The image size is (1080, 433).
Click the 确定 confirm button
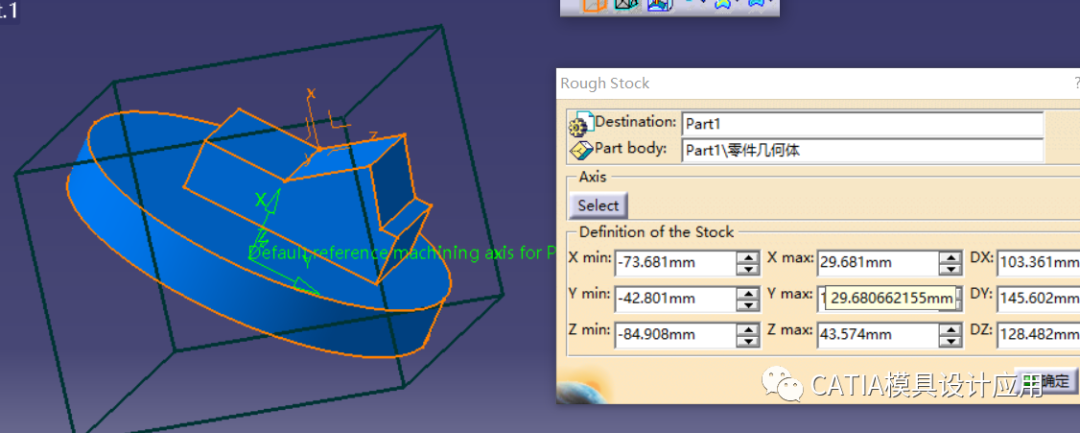pos(1046,381)
